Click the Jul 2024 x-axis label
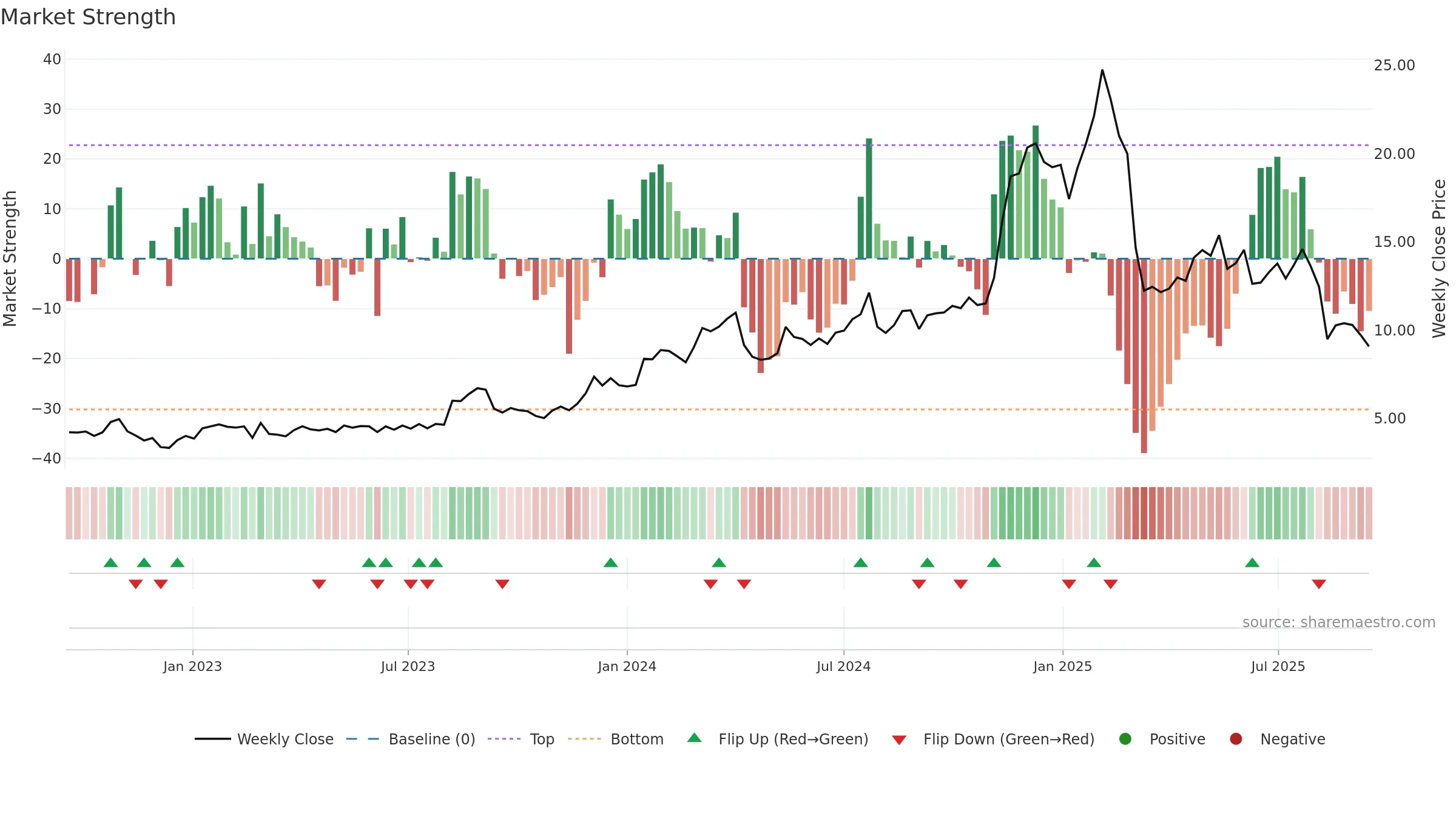Image resolution: width=1456 pixels, height=819 pixels. tap(843, 666)
